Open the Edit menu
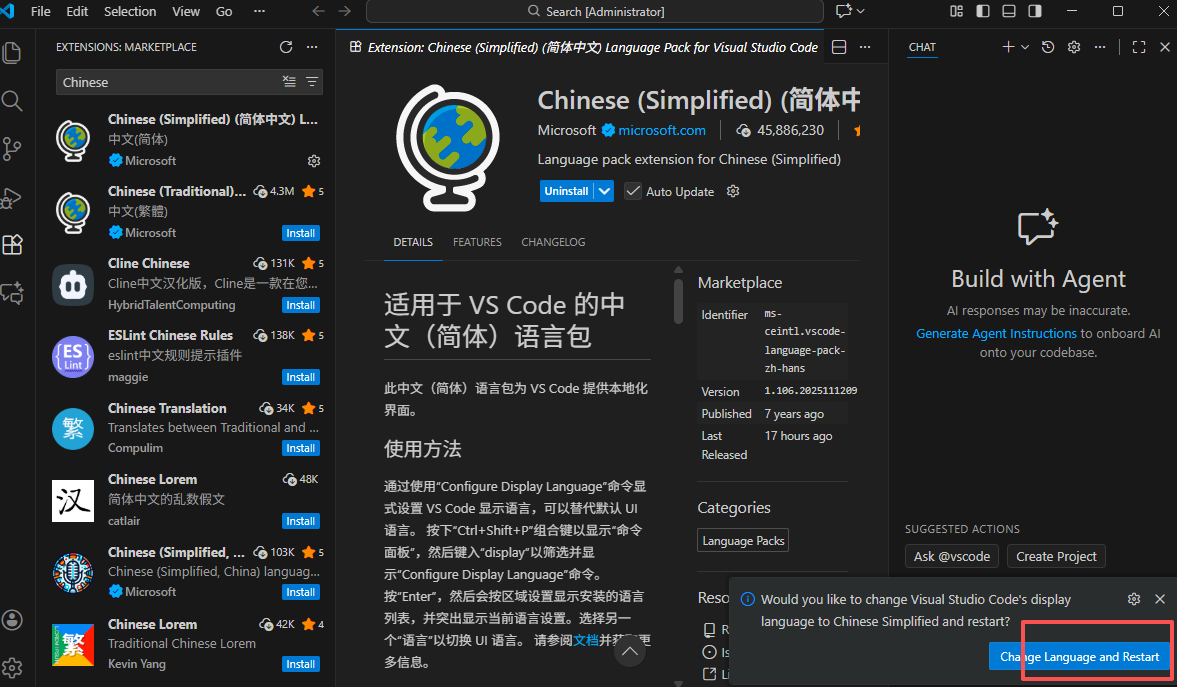The width and height of the screenshot is (1177, 687). [77, 11]
